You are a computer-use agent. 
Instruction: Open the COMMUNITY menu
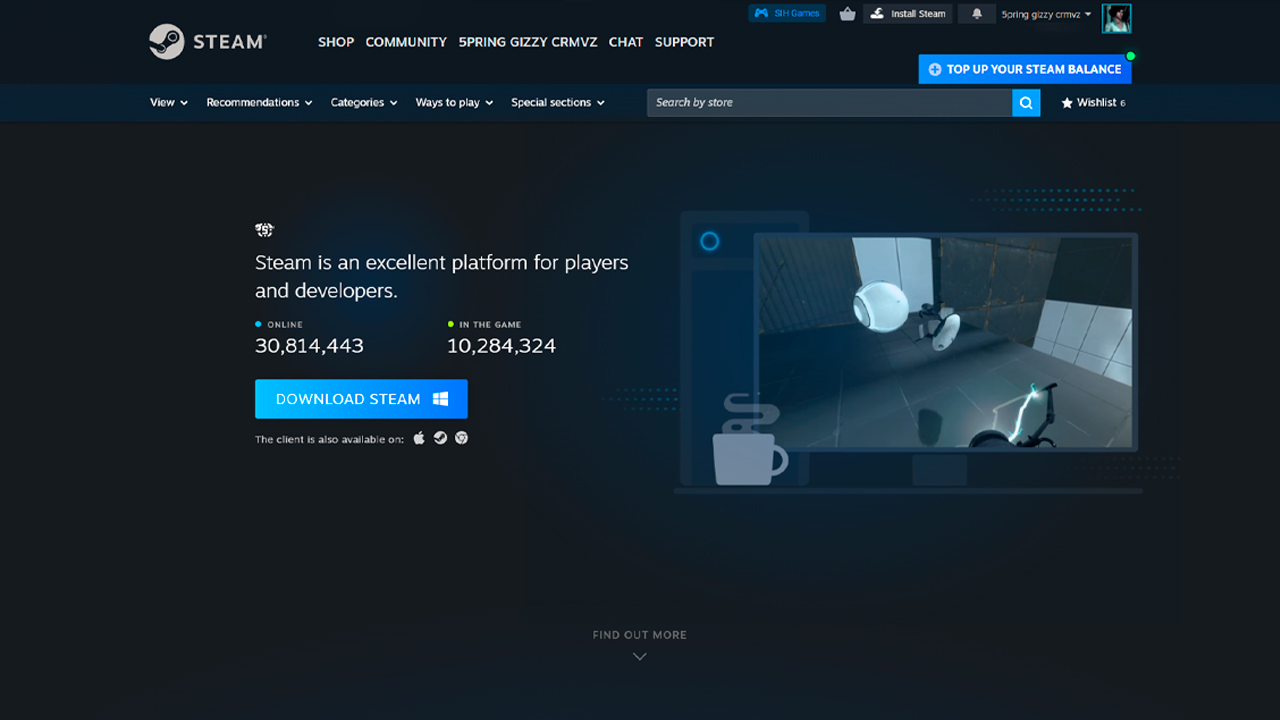click(406, 42)
